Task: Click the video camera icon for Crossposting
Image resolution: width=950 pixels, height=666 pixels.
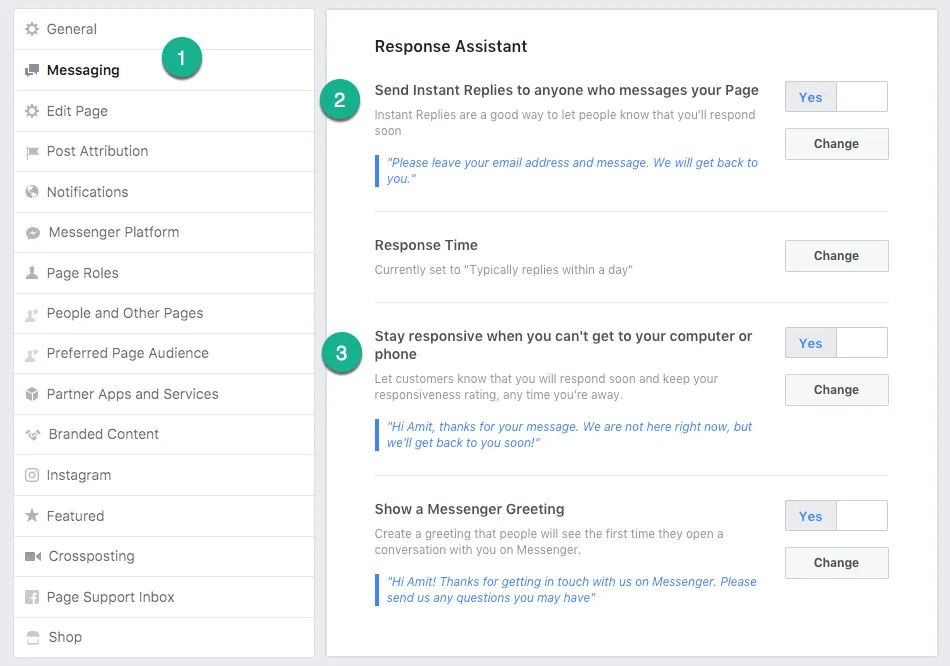Action: click(32, 557)
